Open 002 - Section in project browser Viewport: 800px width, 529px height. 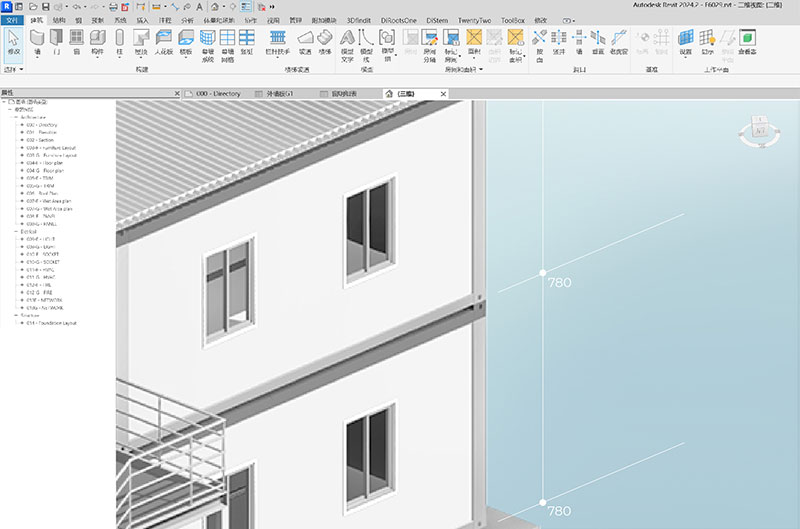(41, 140)
